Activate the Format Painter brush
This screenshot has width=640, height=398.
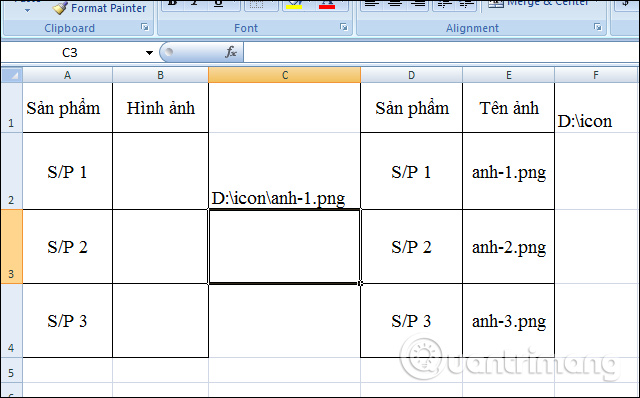(100, 8)
